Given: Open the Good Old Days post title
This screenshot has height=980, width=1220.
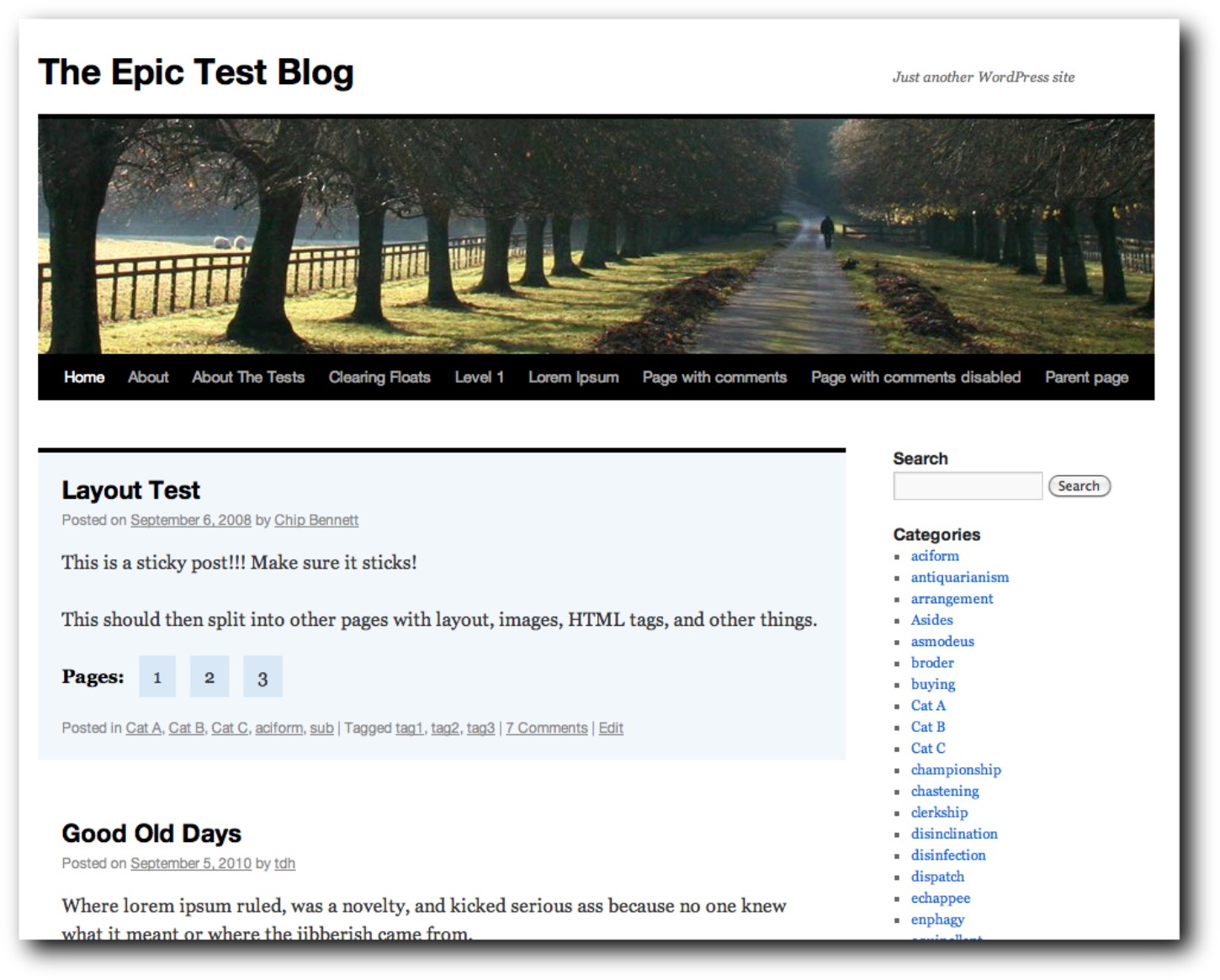Looking at the screenshot, I should 151,833.
